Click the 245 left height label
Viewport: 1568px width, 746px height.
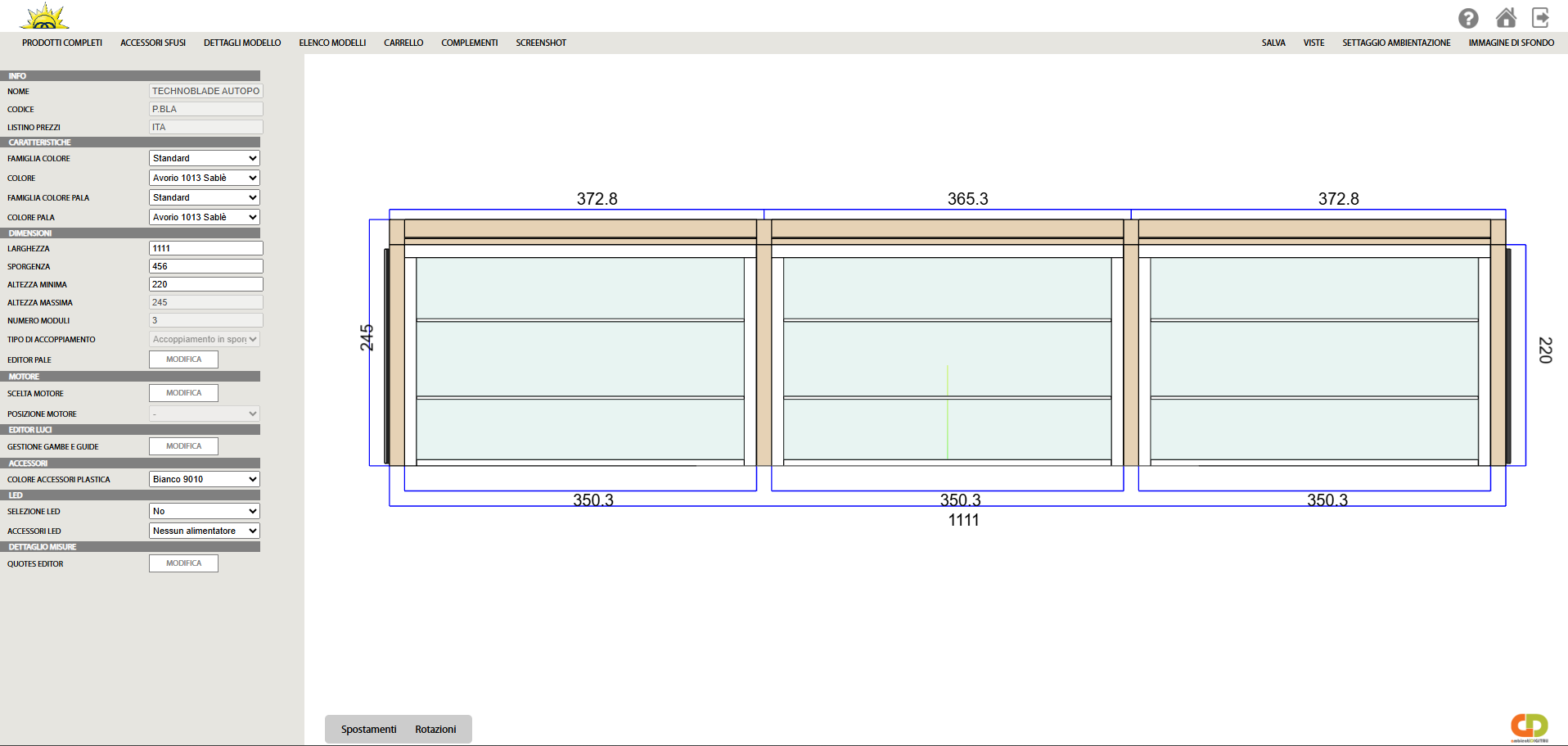[x=367, y=337]
